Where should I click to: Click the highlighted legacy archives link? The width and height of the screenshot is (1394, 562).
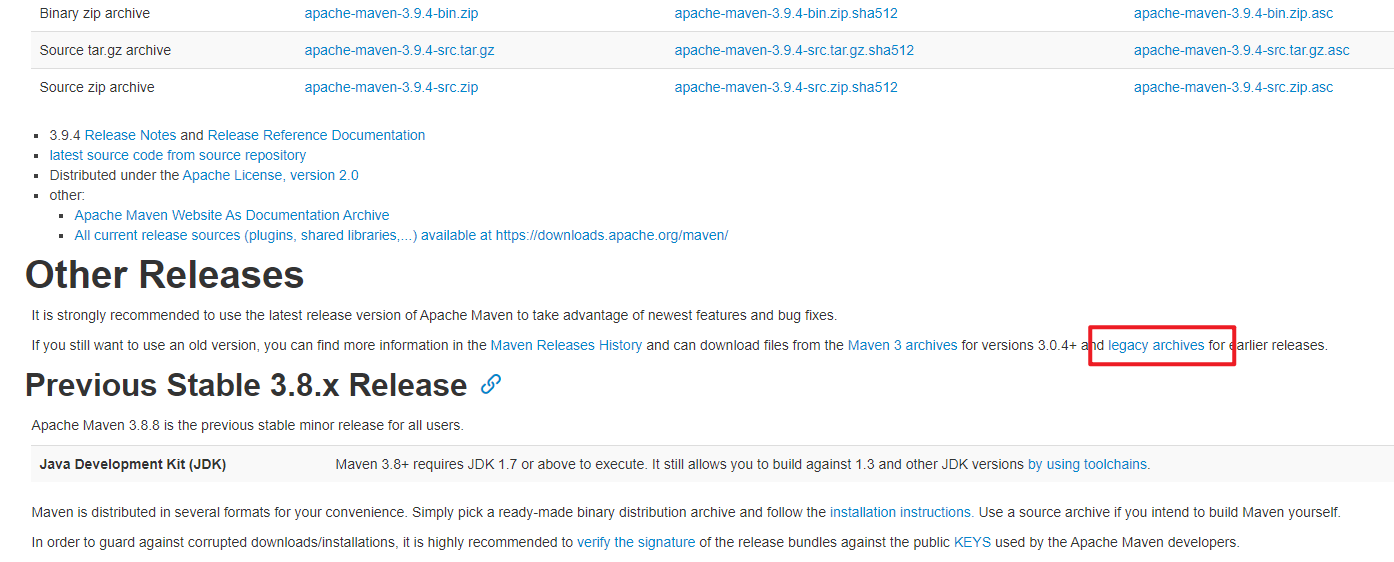point(1156,345)
